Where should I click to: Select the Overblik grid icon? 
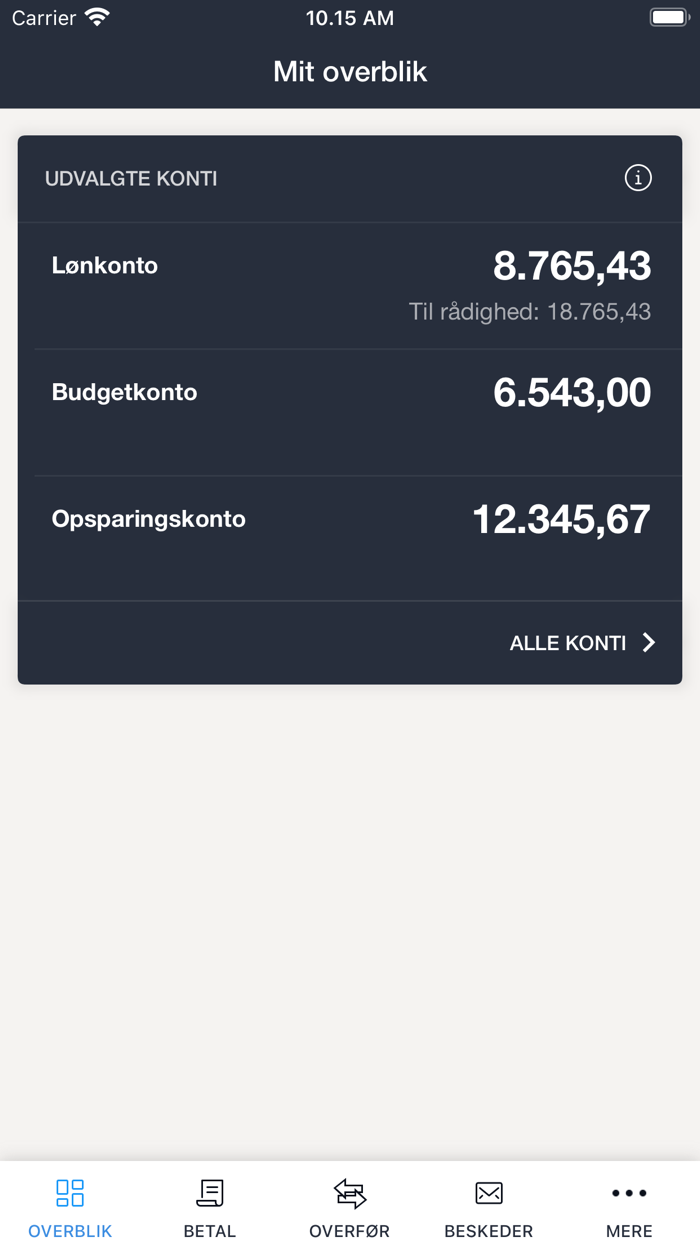[69, 1192]
